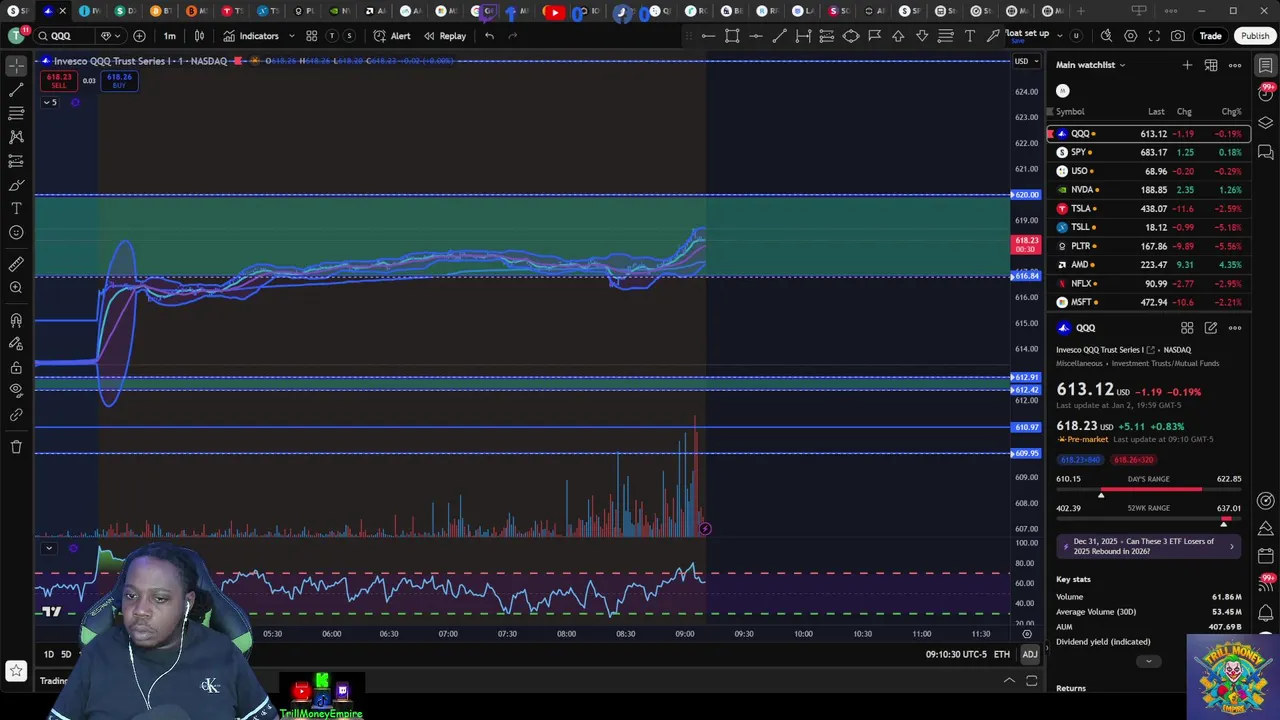This screenshot has width=1280, height=720.
Task: Open the patterns tool in left toolbar
Action: [16, 137]
